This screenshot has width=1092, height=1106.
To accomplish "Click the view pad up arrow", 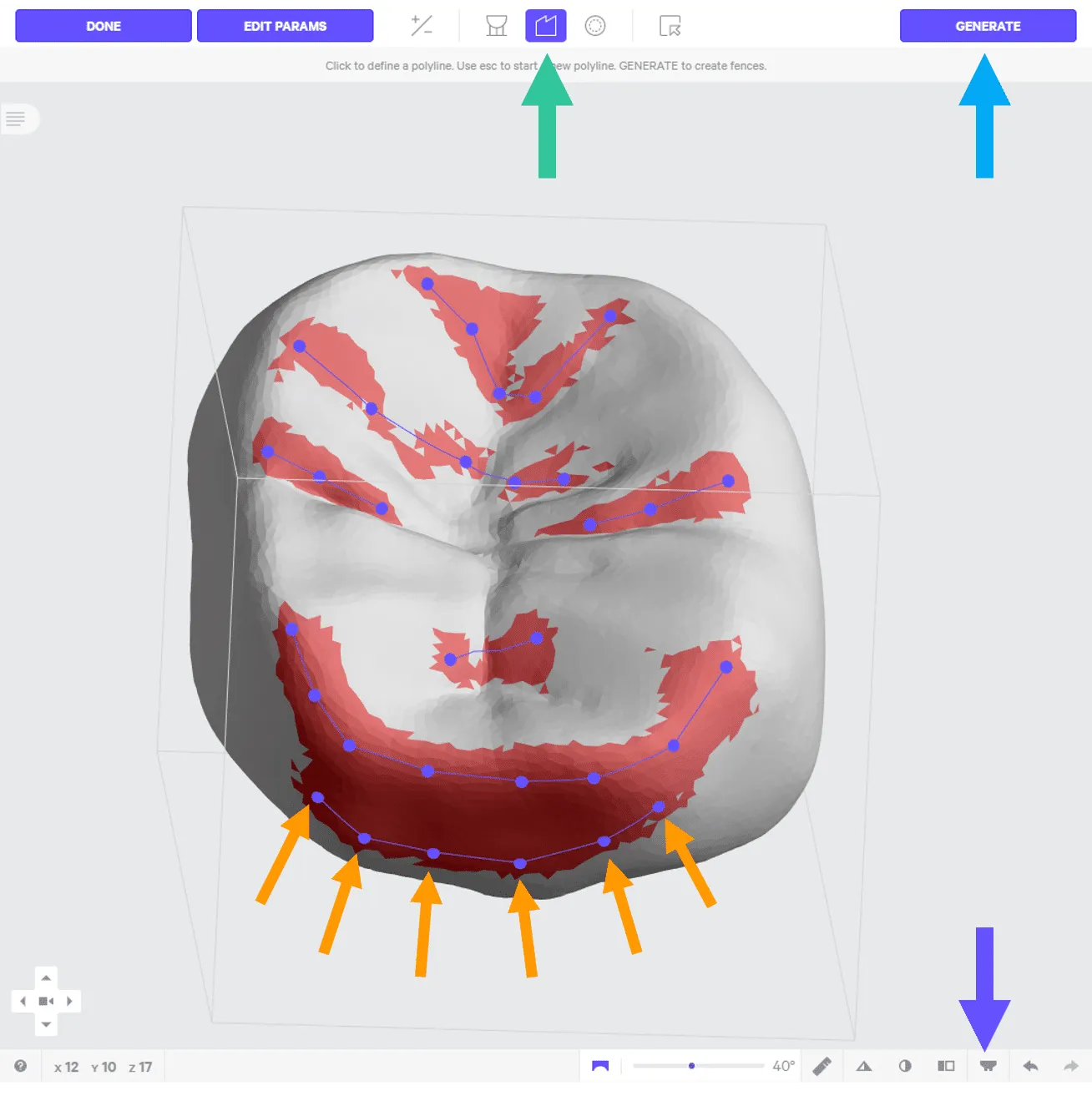I will click(x=46, y=977).
